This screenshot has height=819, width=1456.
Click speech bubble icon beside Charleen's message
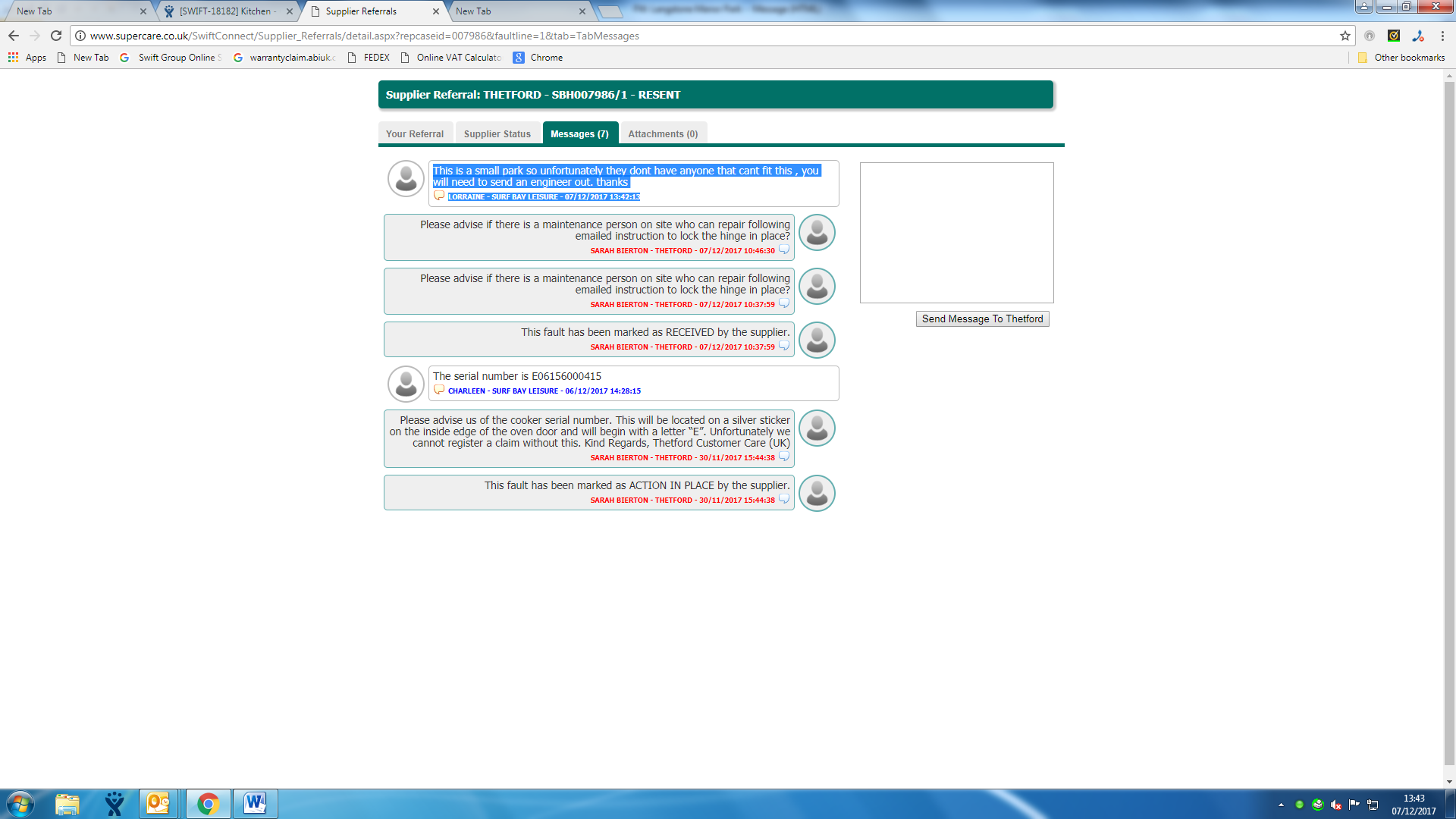tap(439, 390)
